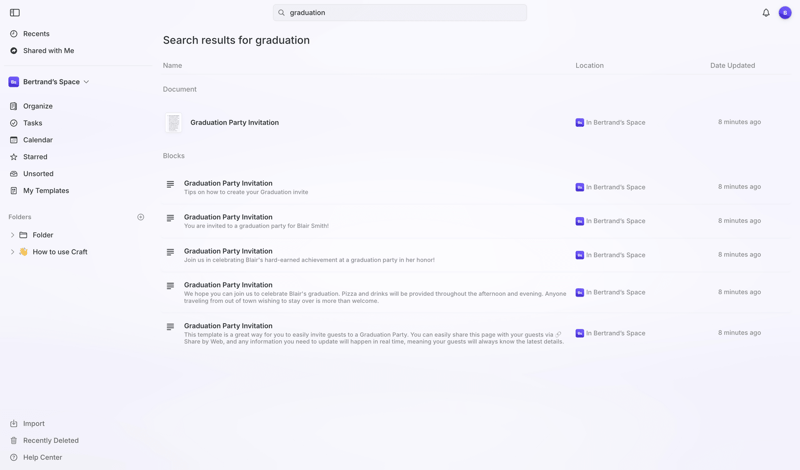Viewport: 800px width, 470px height.
Task: Open the Tasks section
Action: pyautogui.click(x=33, y=123)
